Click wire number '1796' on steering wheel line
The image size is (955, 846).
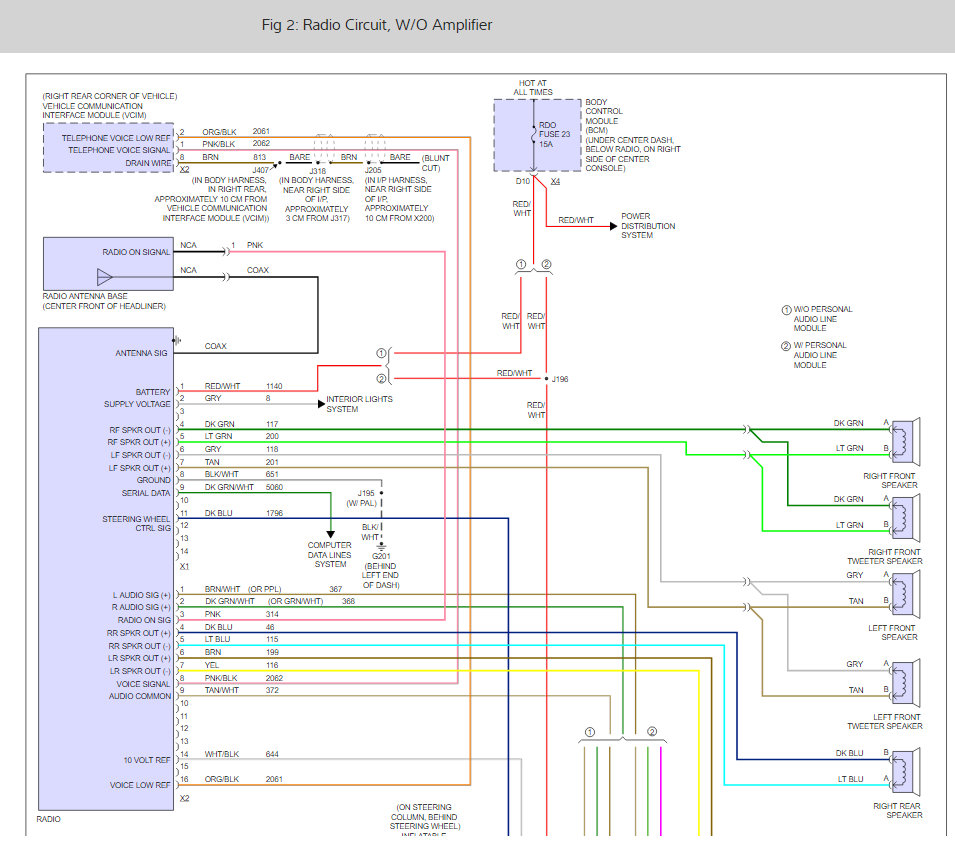click(274, 513)
